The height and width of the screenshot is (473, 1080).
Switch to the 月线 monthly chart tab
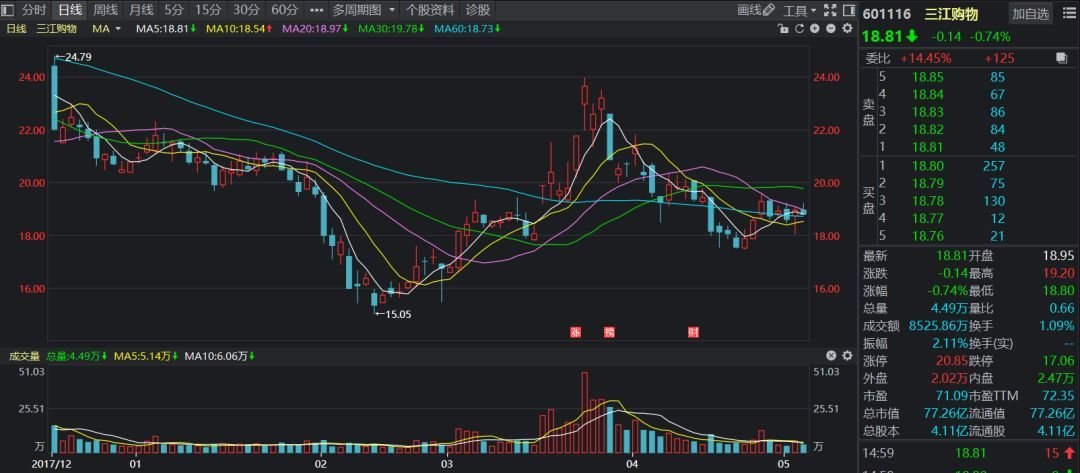point(141,10)
